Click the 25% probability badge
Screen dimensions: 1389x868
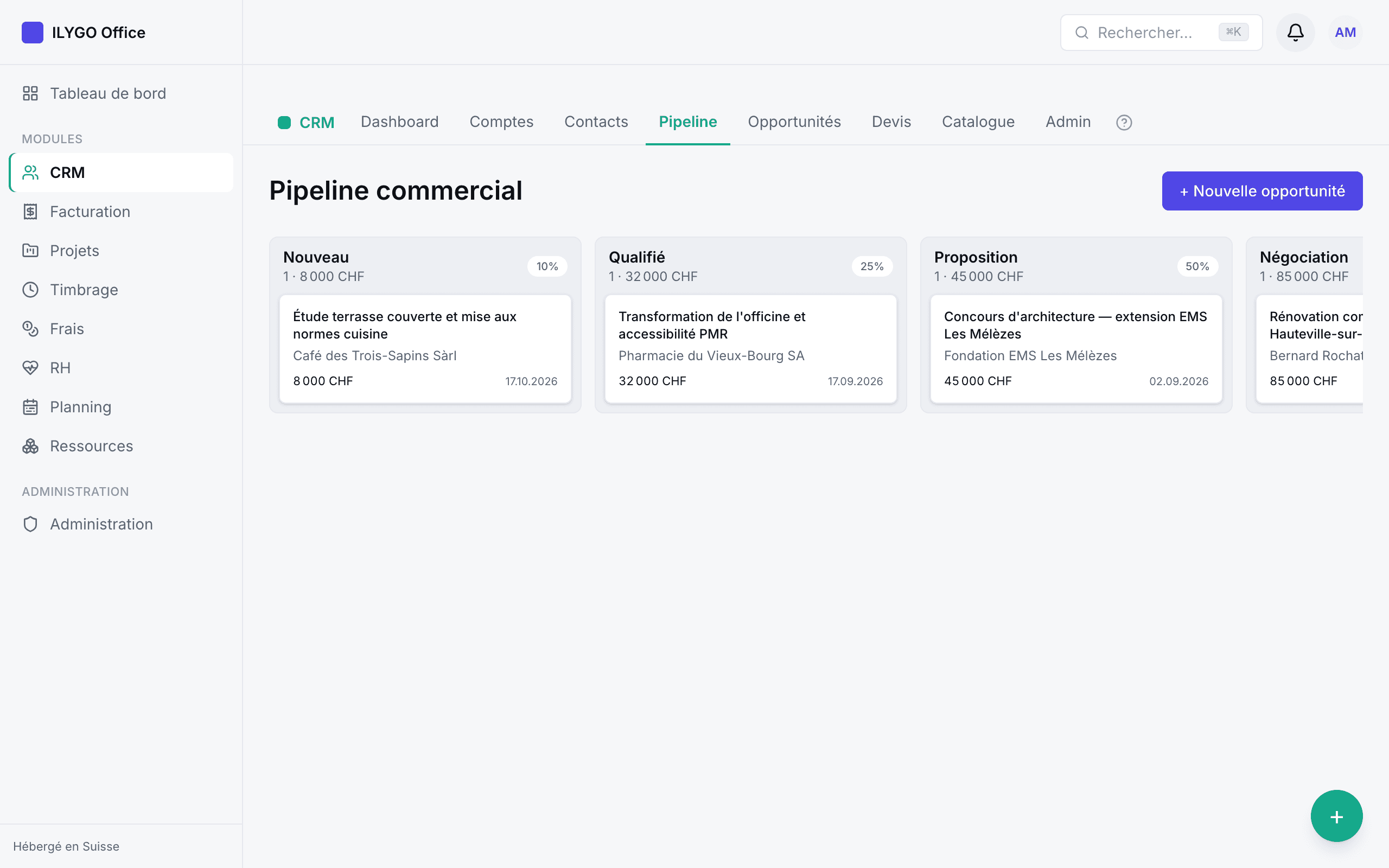pos(872,266)
